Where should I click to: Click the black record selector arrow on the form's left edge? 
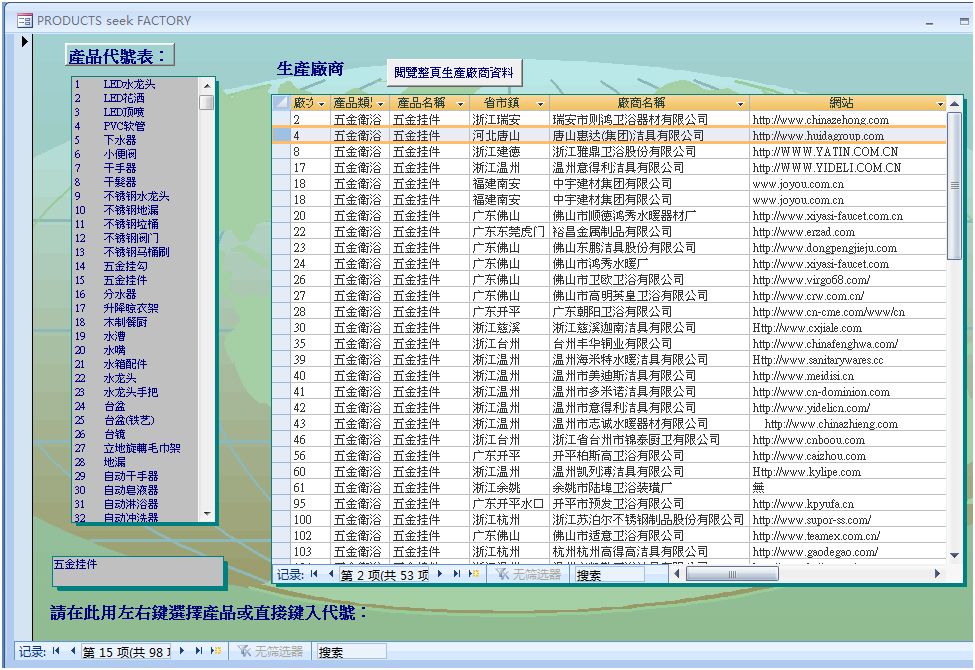pos(24,42)
